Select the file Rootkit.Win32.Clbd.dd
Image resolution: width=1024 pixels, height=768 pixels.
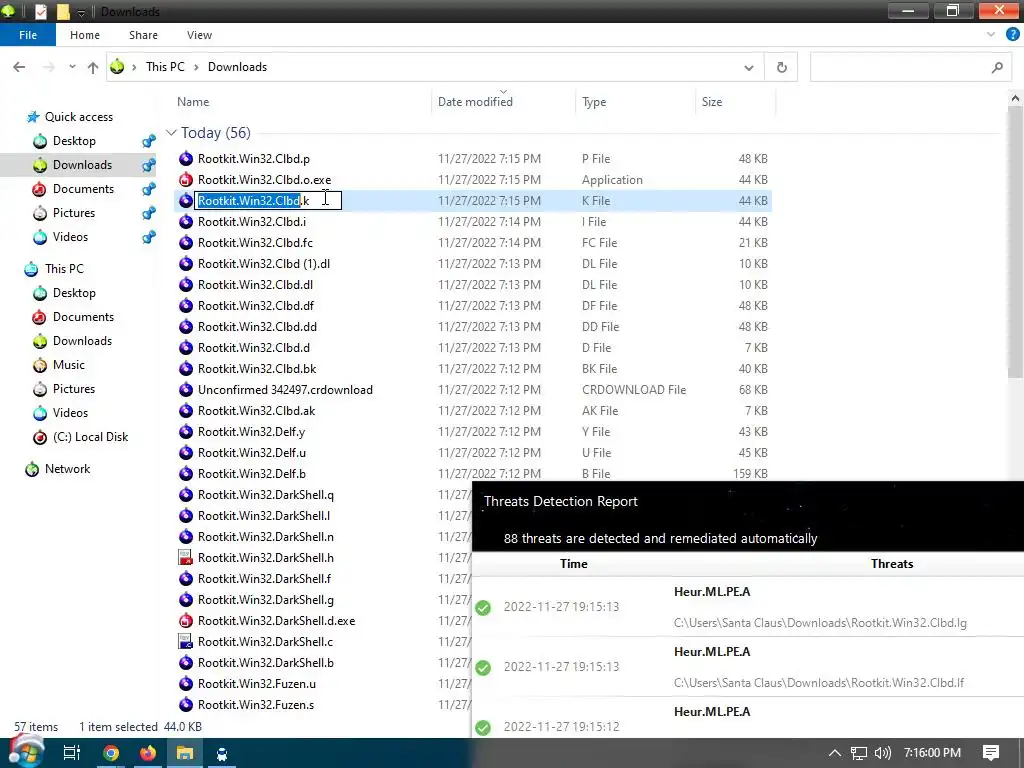pyautogui.click(x=257, y=327)
